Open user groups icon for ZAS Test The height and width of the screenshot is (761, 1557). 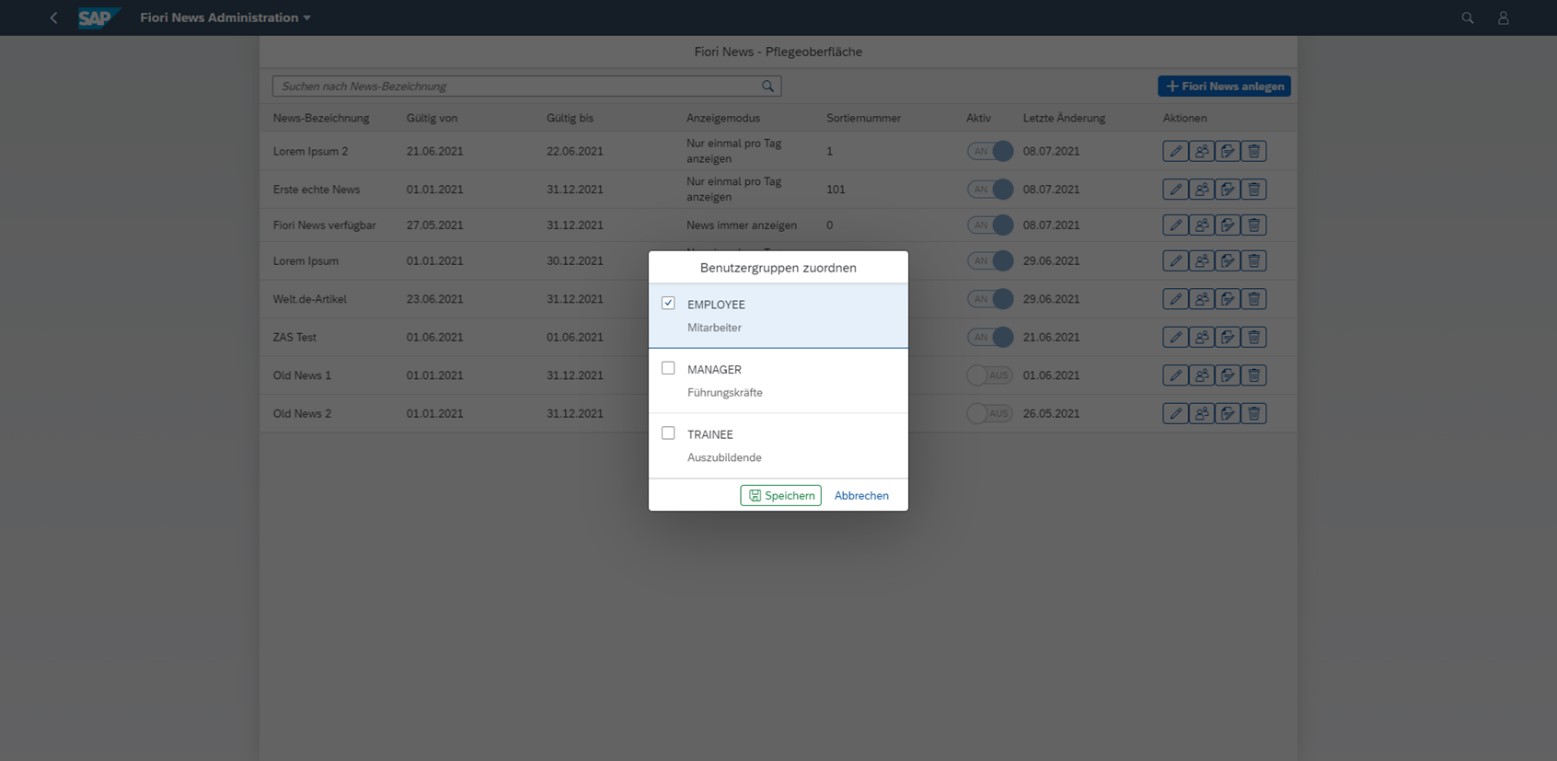click(x=1201, y=337)
